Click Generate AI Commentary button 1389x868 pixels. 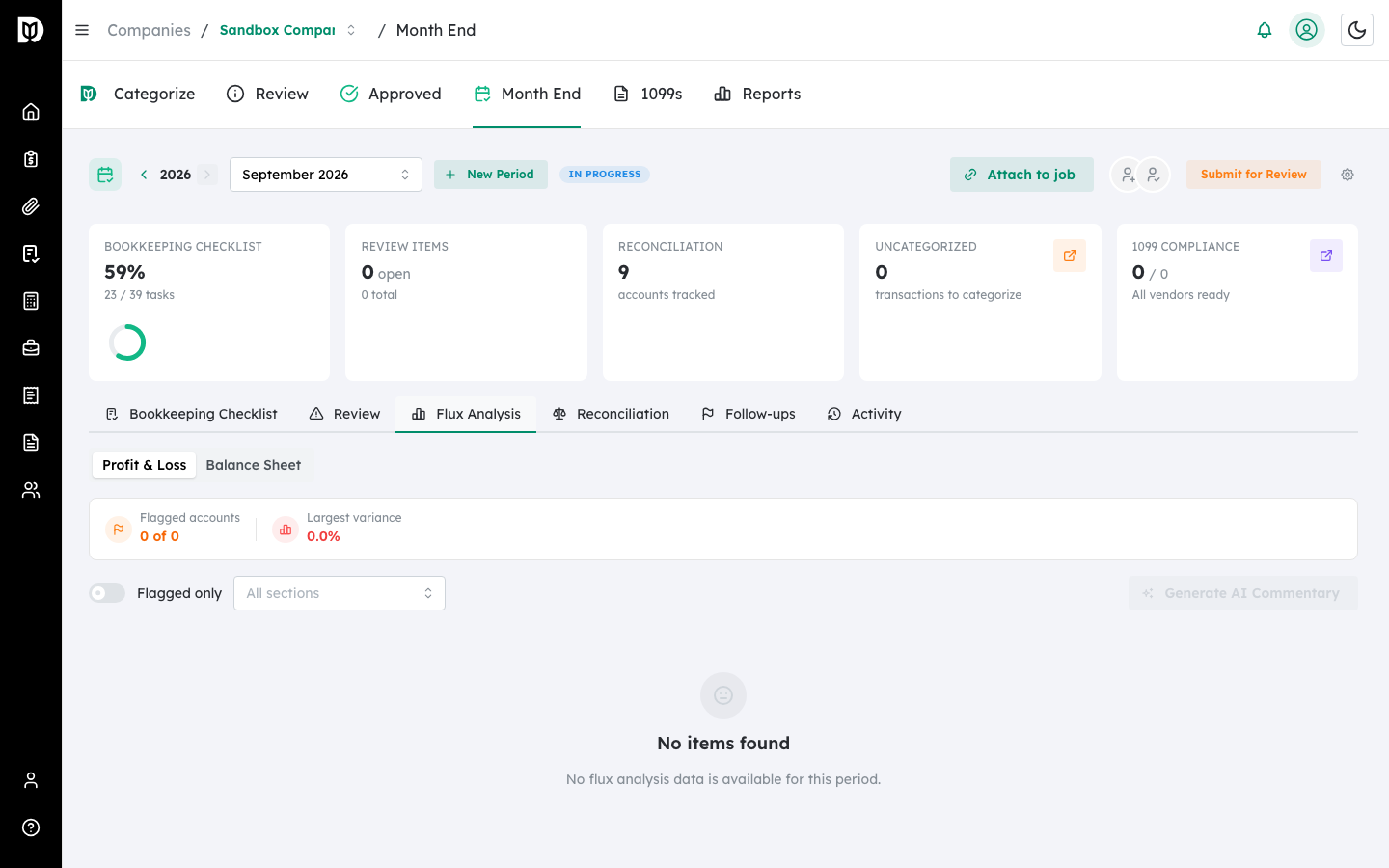[1242, 593]
